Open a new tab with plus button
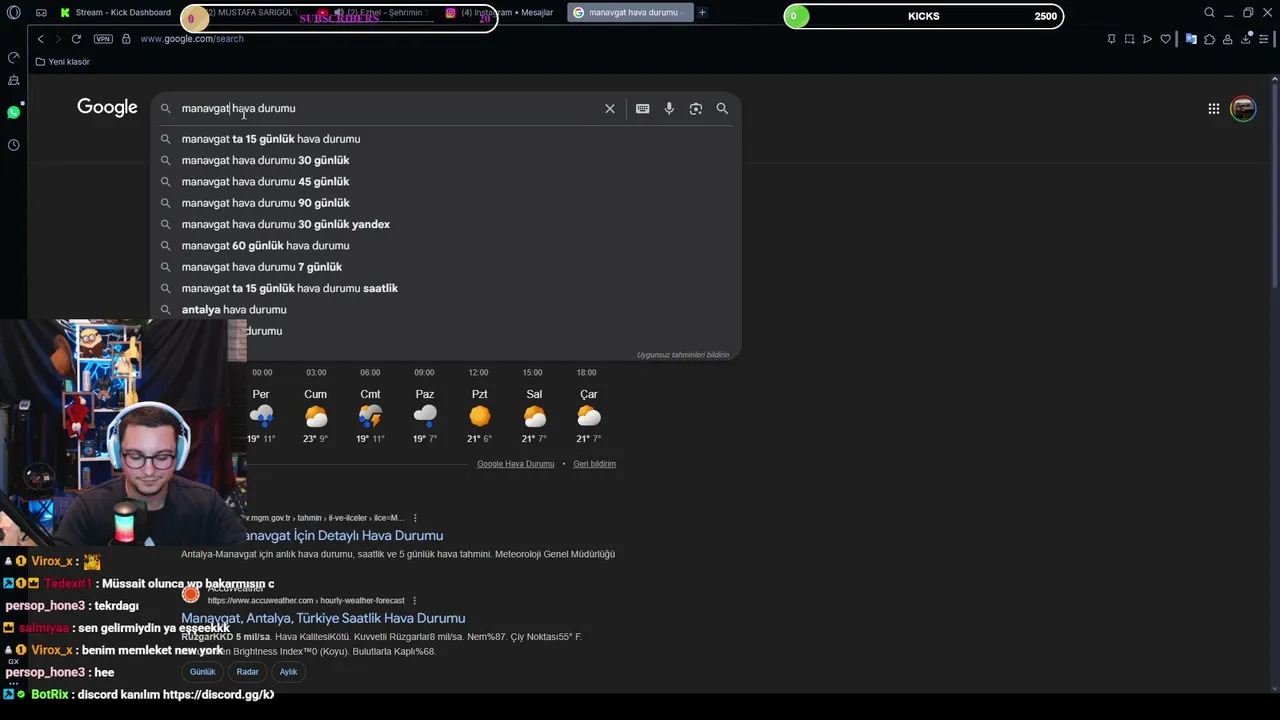The width and height of the screenshot is (1280, 720). (x=702, y=12)
